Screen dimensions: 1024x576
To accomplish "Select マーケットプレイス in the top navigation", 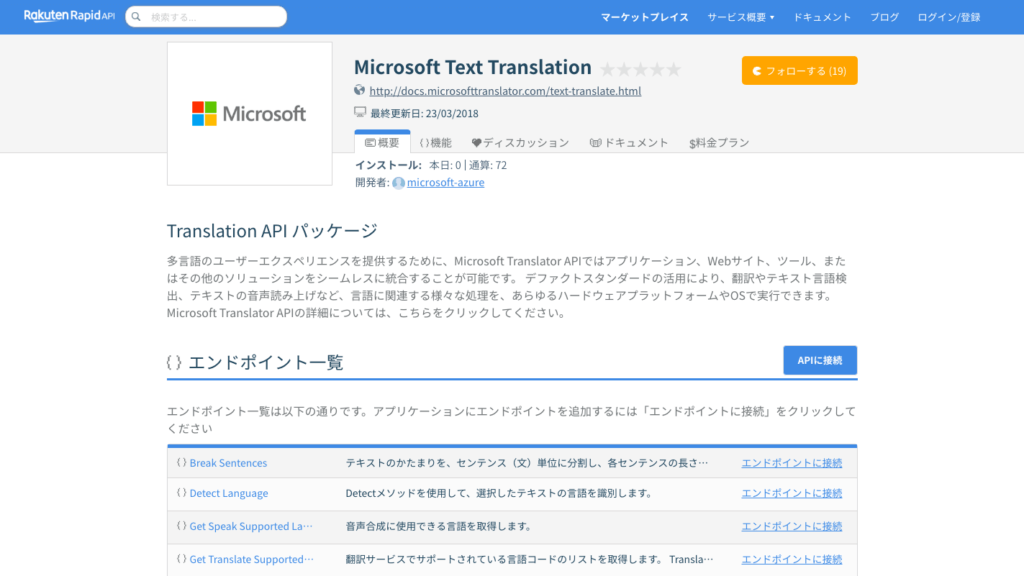I will click(644, 16).
